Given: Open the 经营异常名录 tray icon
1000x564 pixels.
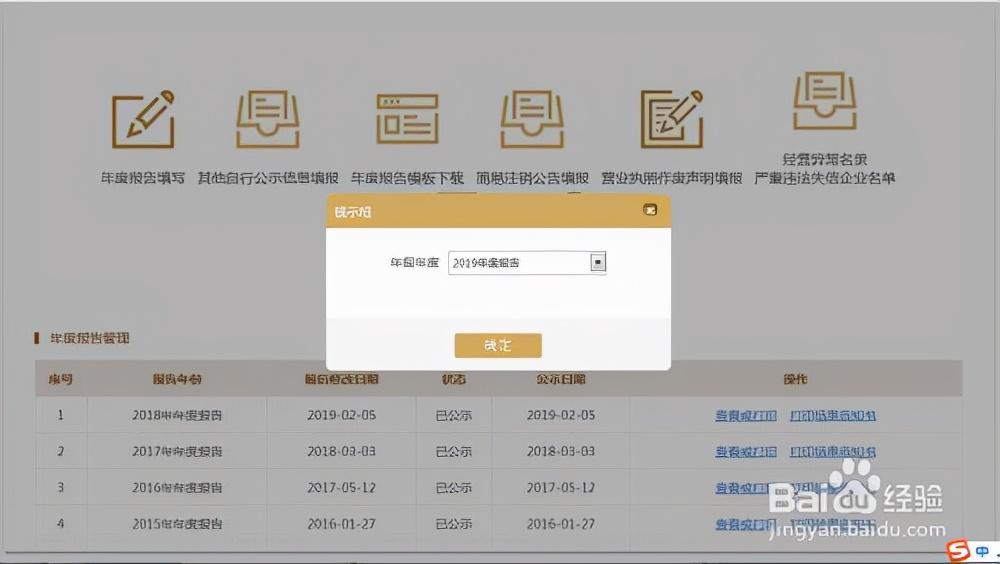Looking at the screenshot, I should coord(824,100).
